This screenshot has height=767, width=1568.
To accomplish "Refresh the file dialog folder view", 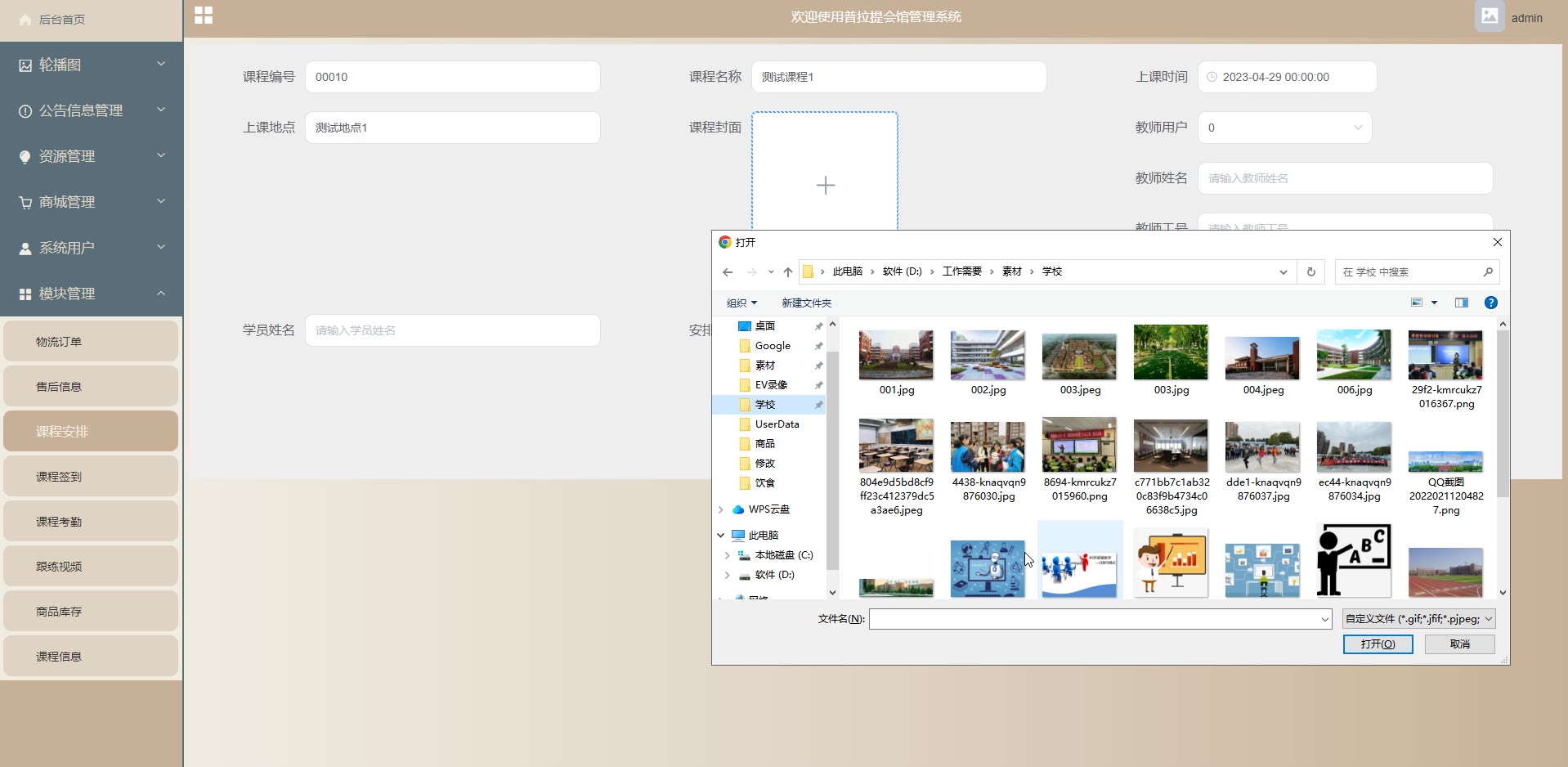I will (x=1311, y=272).
